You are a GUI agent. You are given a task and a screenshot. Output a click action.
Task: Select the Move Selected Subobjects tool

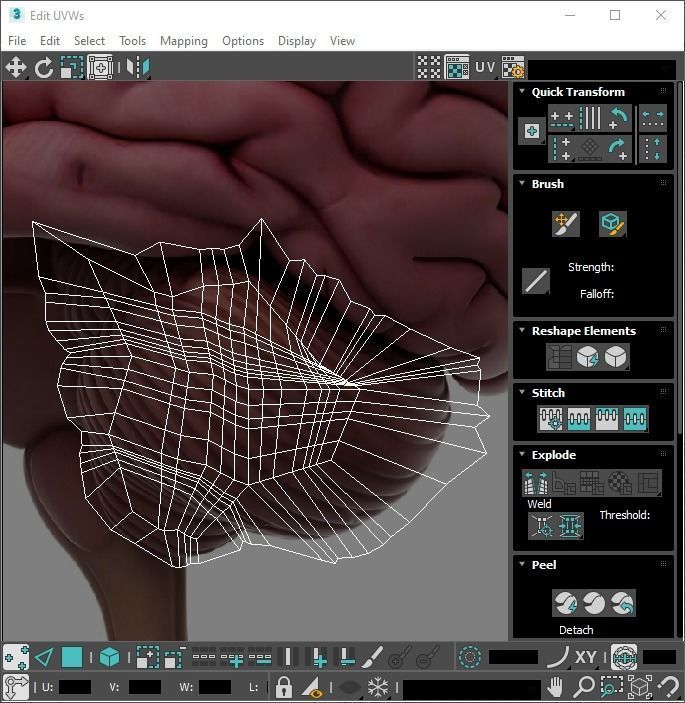pos(16,67)
